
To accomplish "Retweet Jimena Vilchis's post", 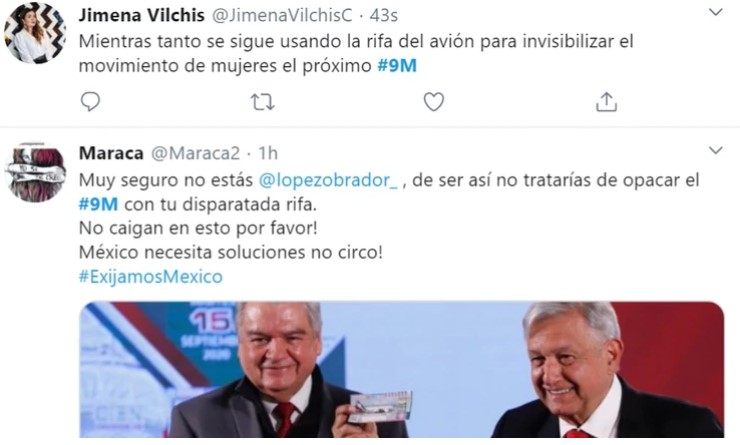I will click(262, 102).
